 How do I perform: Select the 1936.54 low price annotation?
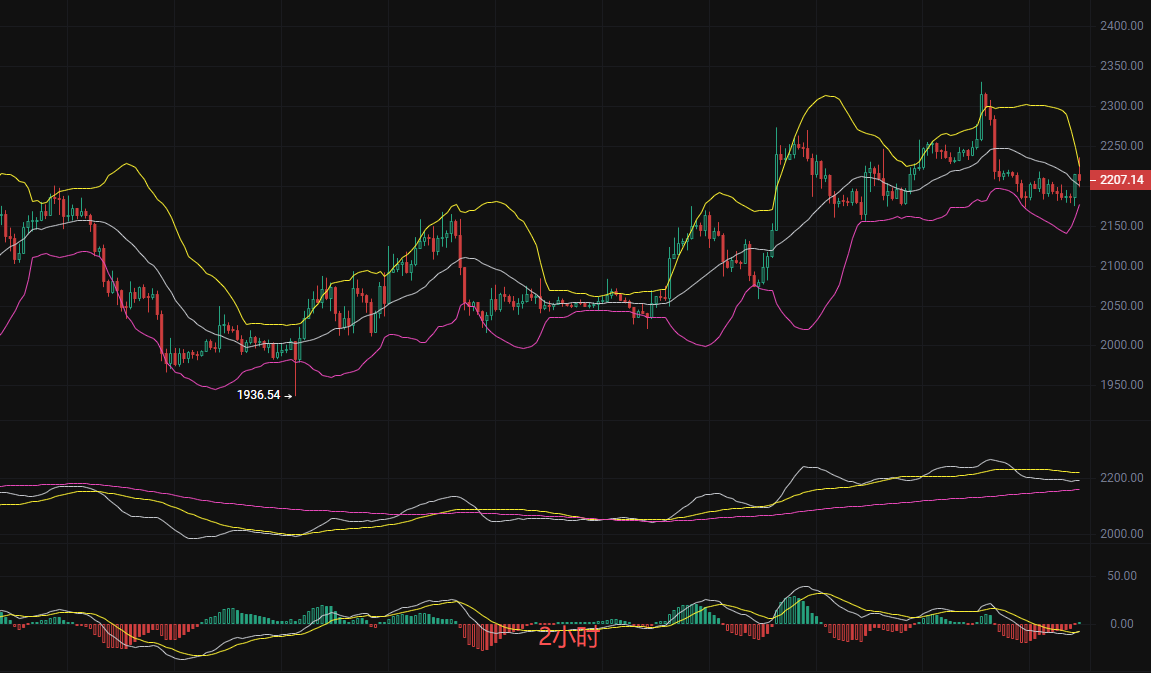click(260, 395)
